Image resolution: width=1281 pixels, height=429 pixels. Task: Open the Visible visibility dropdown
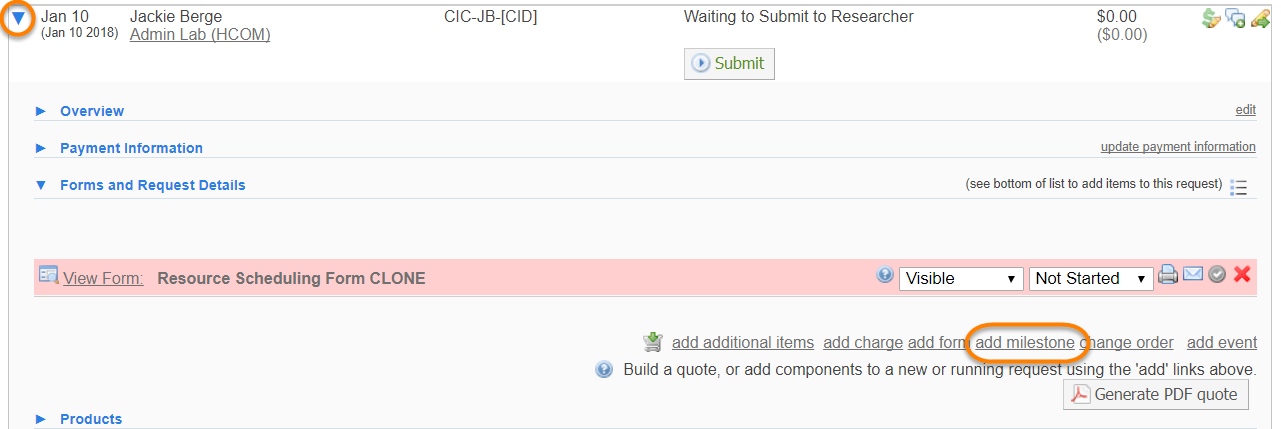click(x=961, y=278)
